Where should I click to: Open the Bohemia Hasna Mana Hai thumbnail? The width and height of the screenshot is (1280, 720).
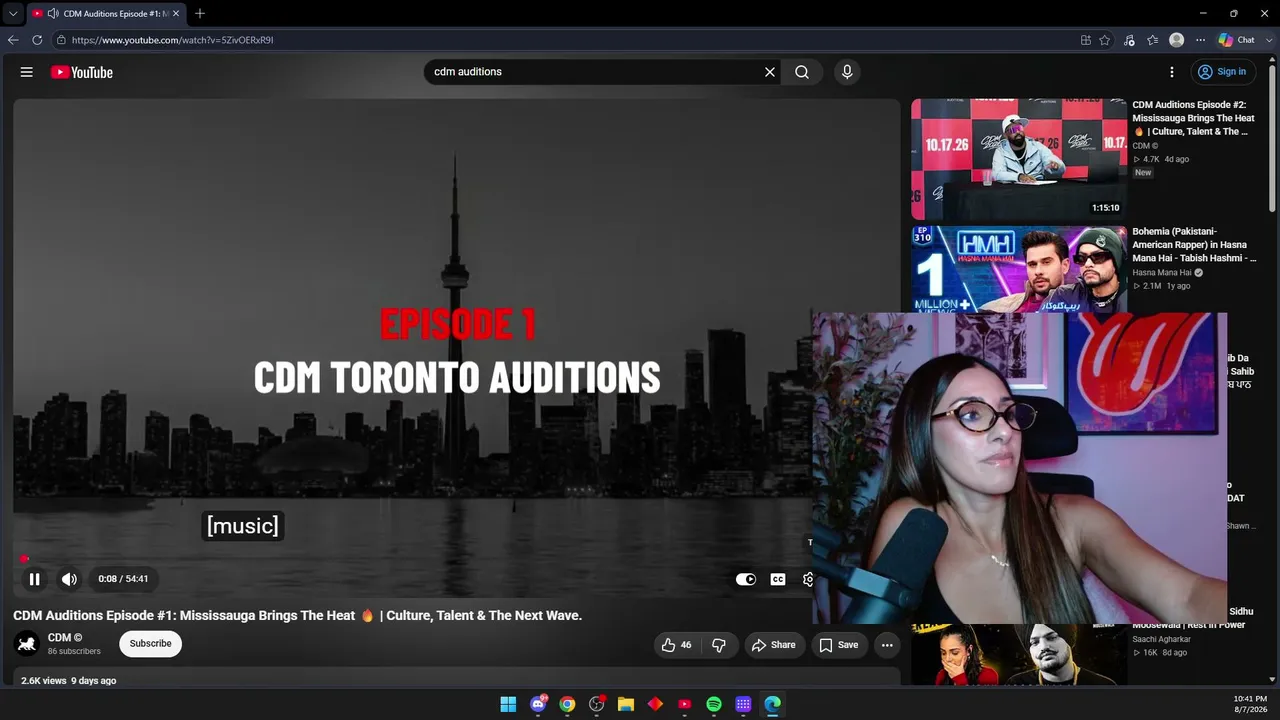pyautogui.click(x=1019, y=269)
